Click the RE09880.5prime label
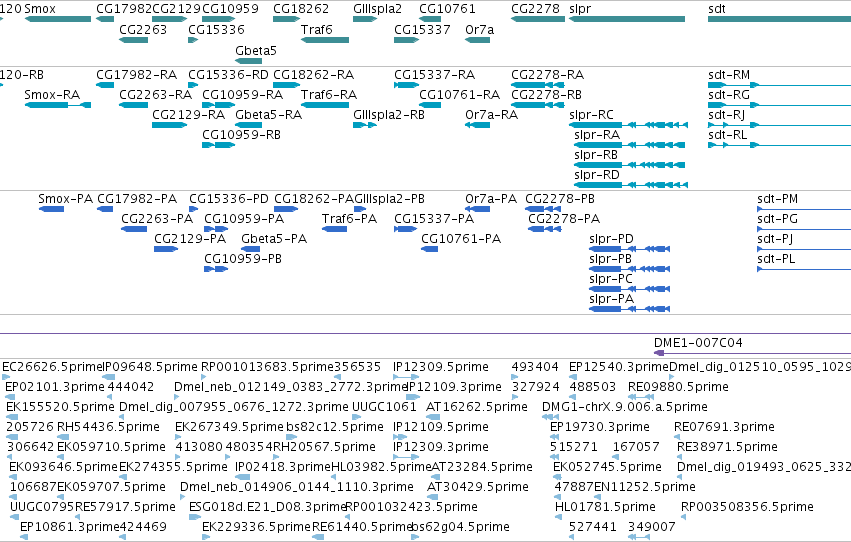Viewport: 851px width, 542px height. pos(678,387)
